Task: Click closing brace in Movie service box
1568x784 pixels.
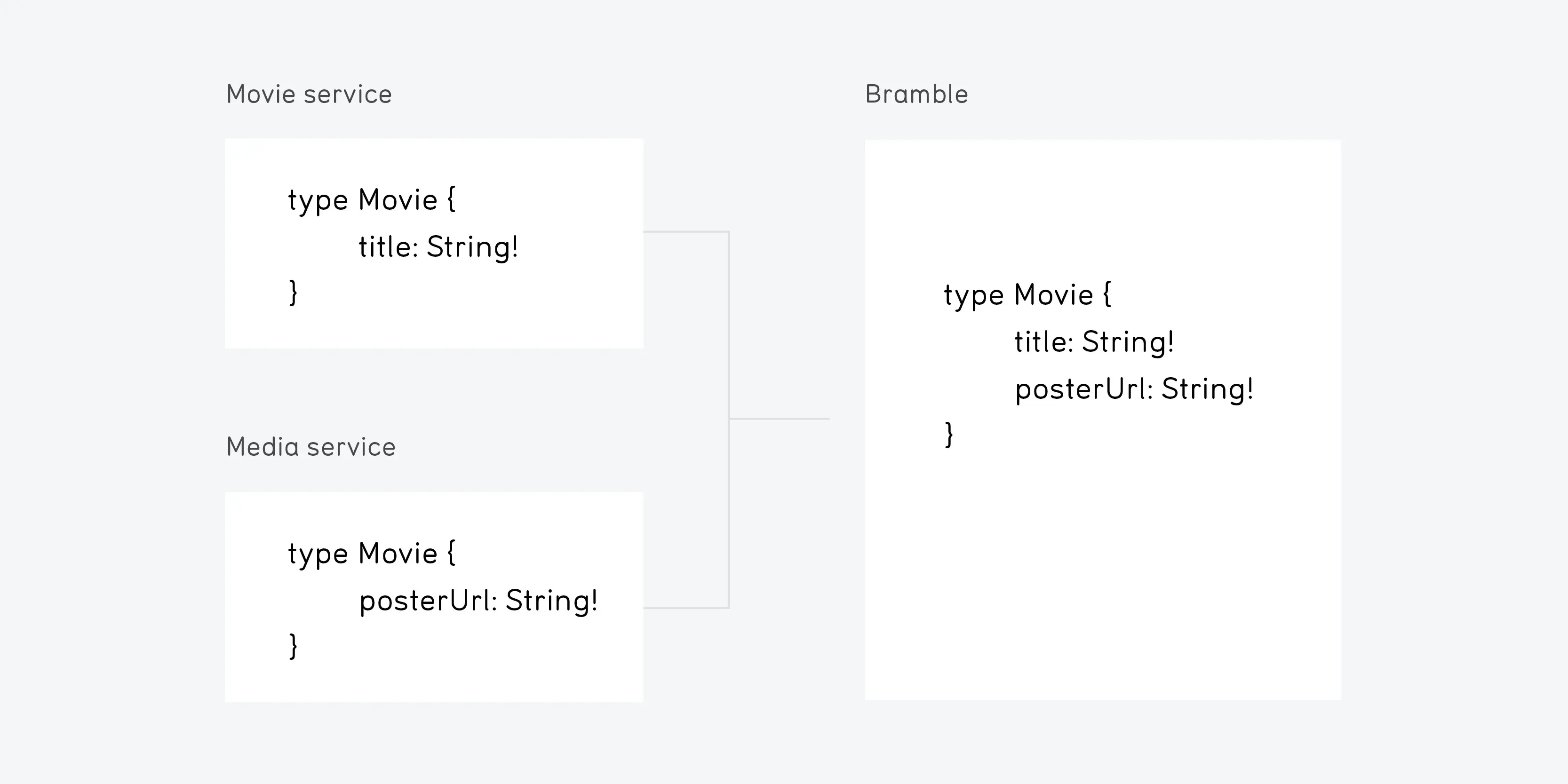Action: click(294, 292)
